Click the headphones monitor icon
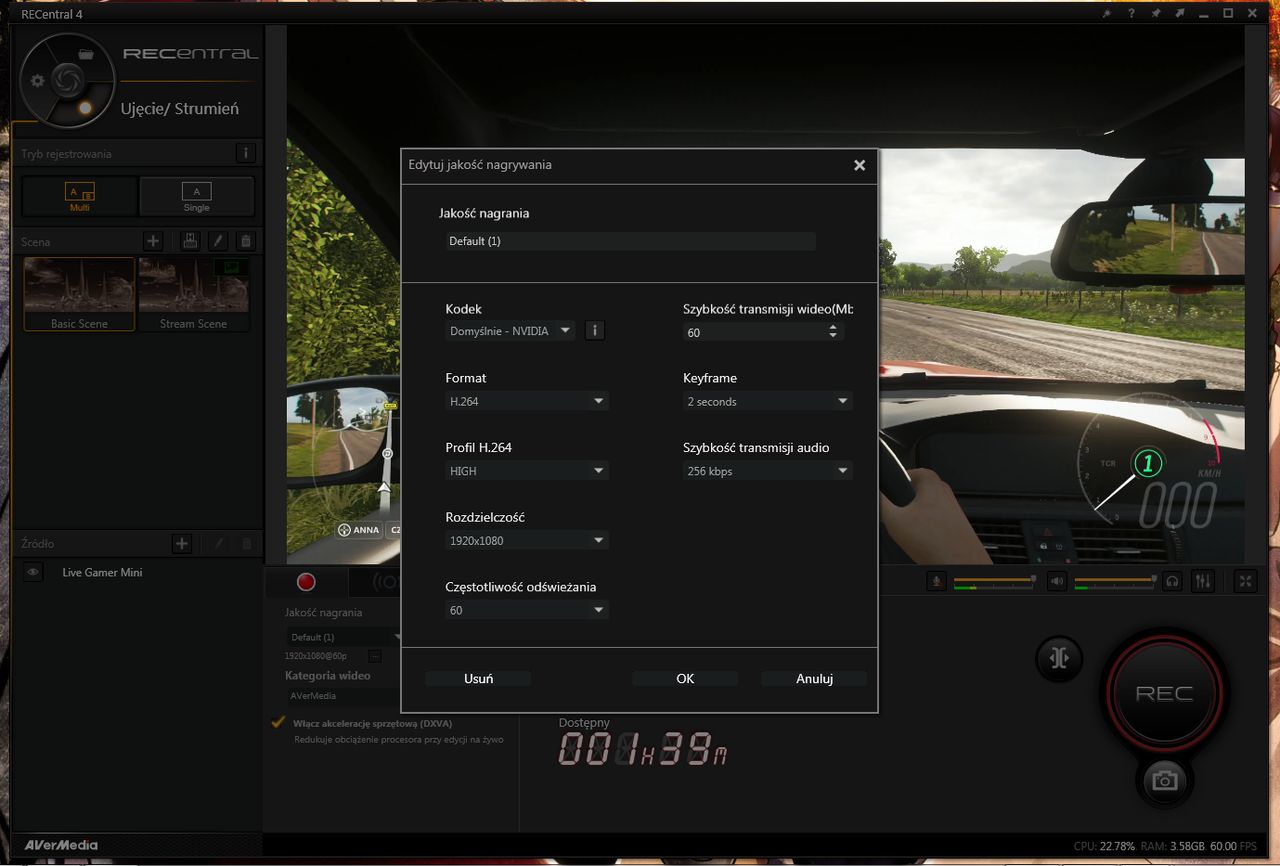1280x866 pixels. 1173,581
